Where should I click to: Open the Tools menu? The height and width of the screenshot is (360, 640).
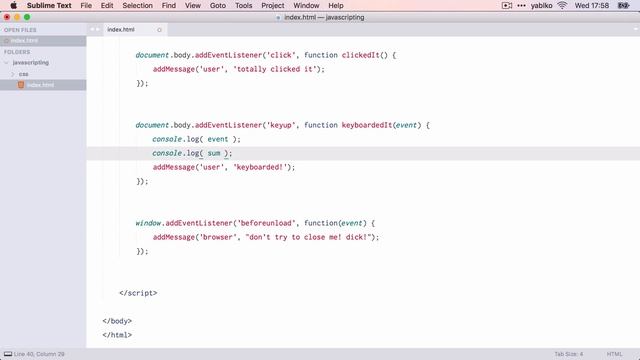243,5
